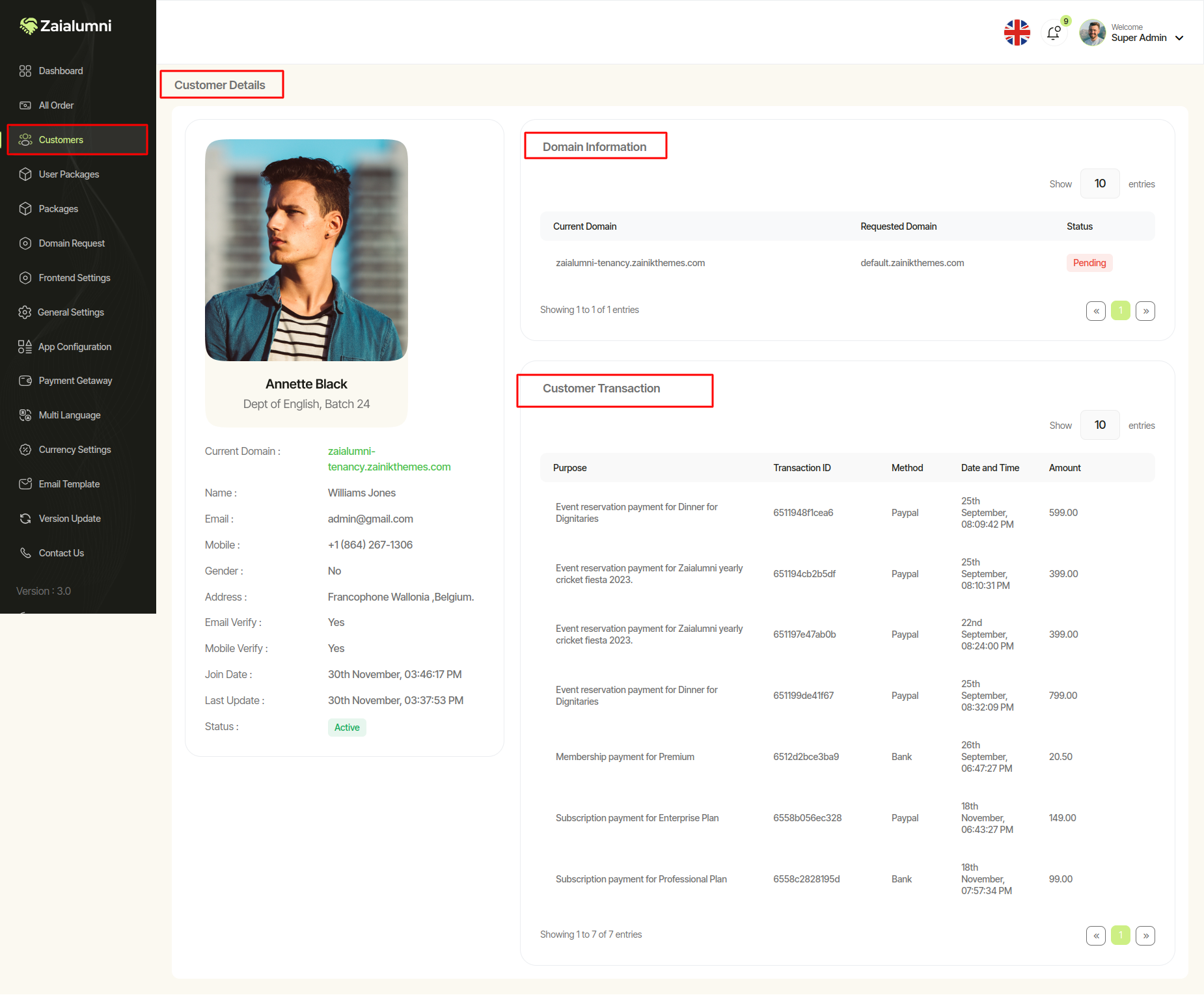
Task: Change Domain Information show entries value
Action: click(1100, 184)
